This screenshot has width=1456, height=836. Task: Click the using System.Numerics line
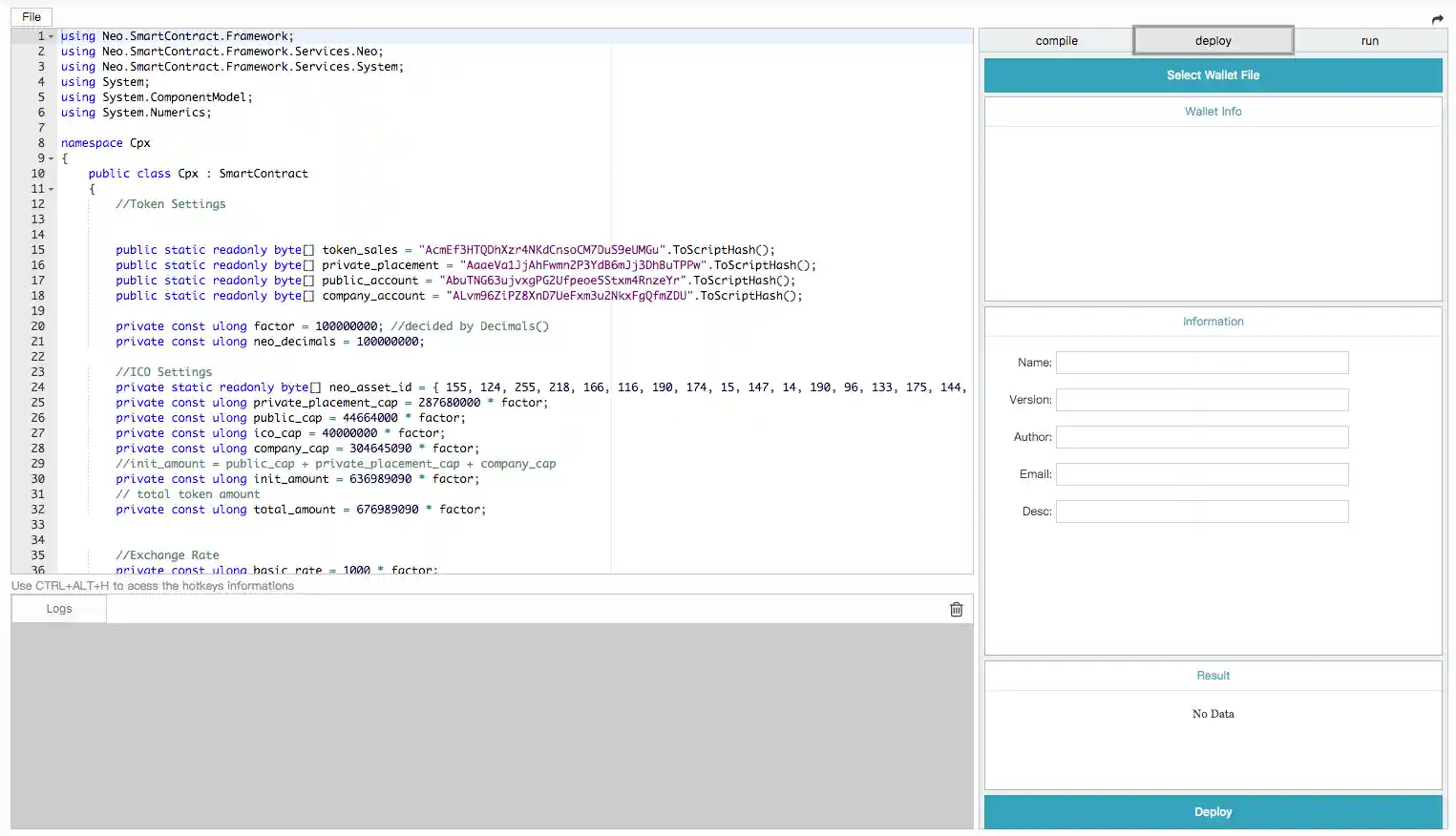[137, 113]
